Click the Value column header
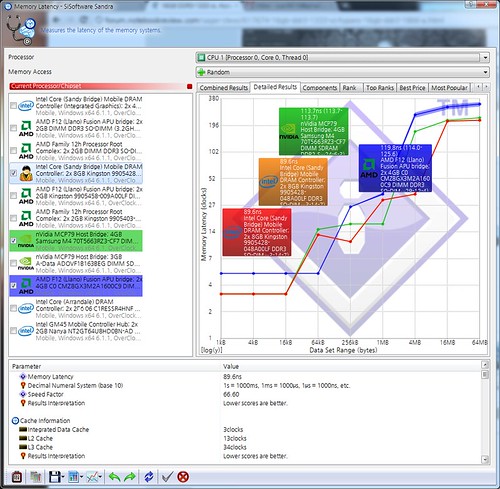Screen dimensions: 500x489 350,366
